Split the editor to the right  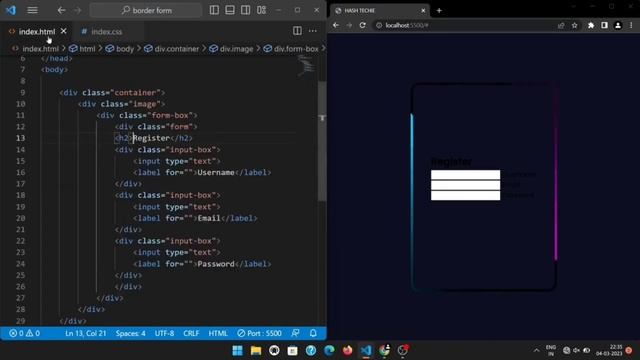coord(297,31)
